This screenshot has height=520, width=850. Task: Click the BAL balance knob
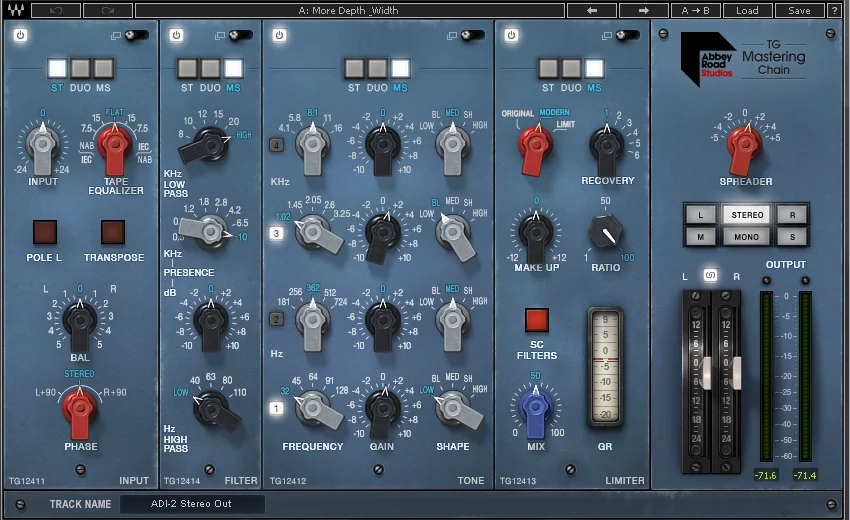click(80, 322)
